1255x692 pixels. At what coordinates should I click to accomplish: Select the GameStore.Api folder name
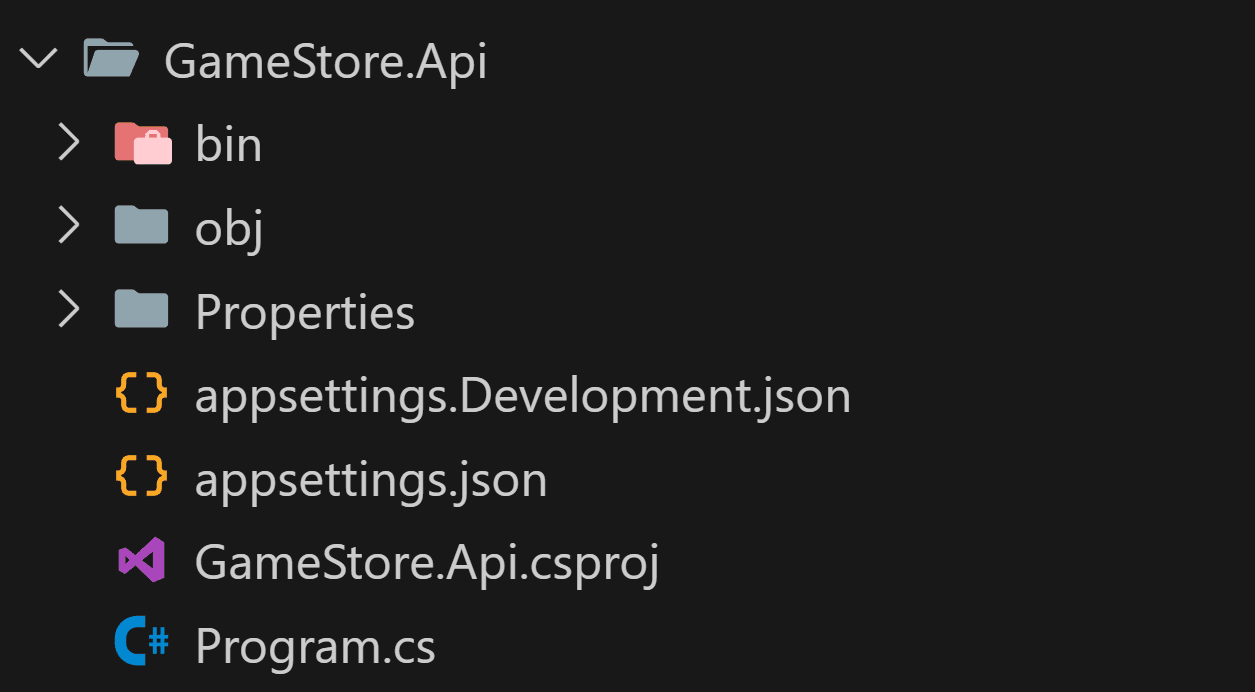point(326,62)
